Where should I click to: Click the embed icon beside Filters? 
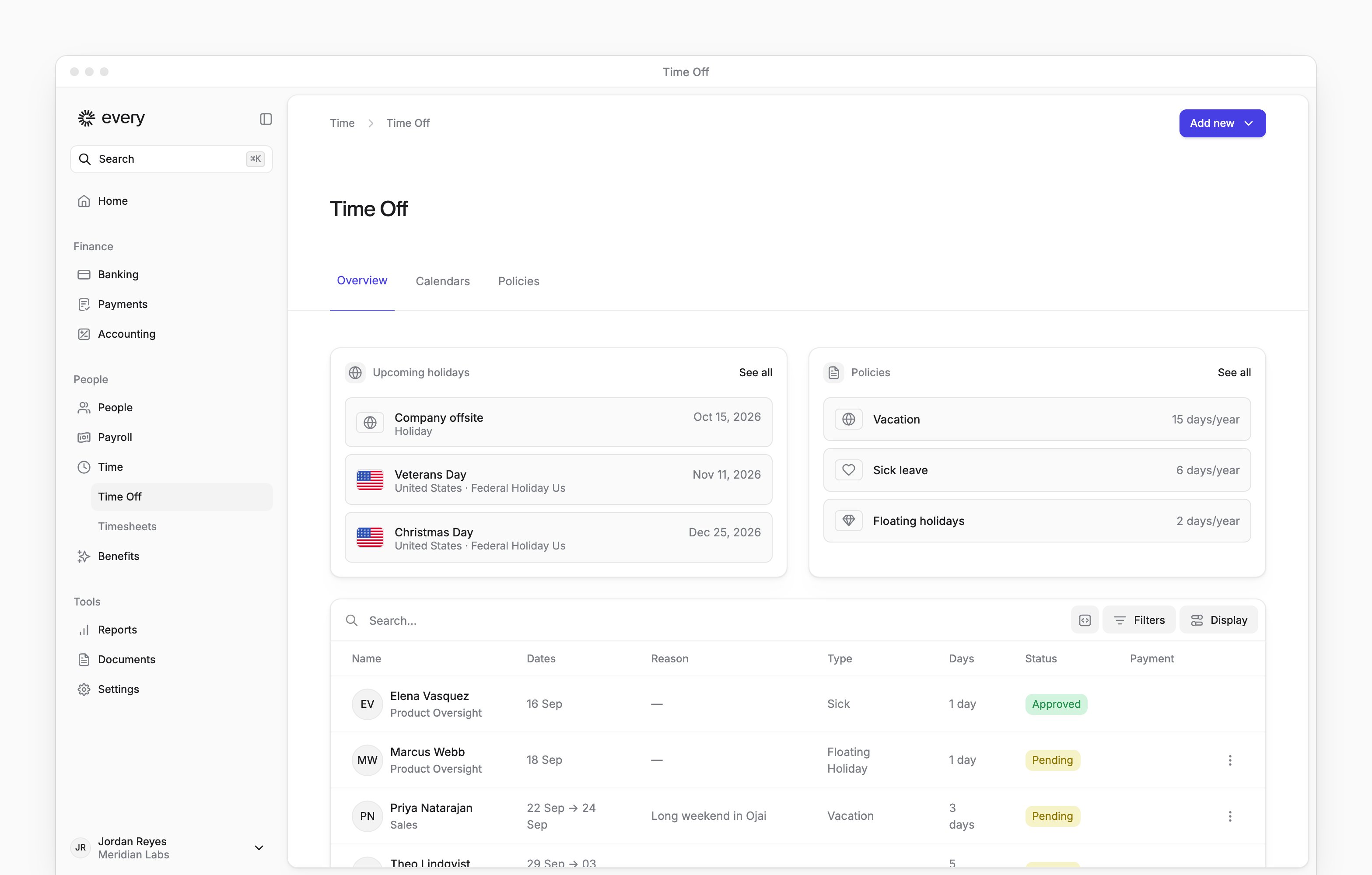(x=1085, y=620)
